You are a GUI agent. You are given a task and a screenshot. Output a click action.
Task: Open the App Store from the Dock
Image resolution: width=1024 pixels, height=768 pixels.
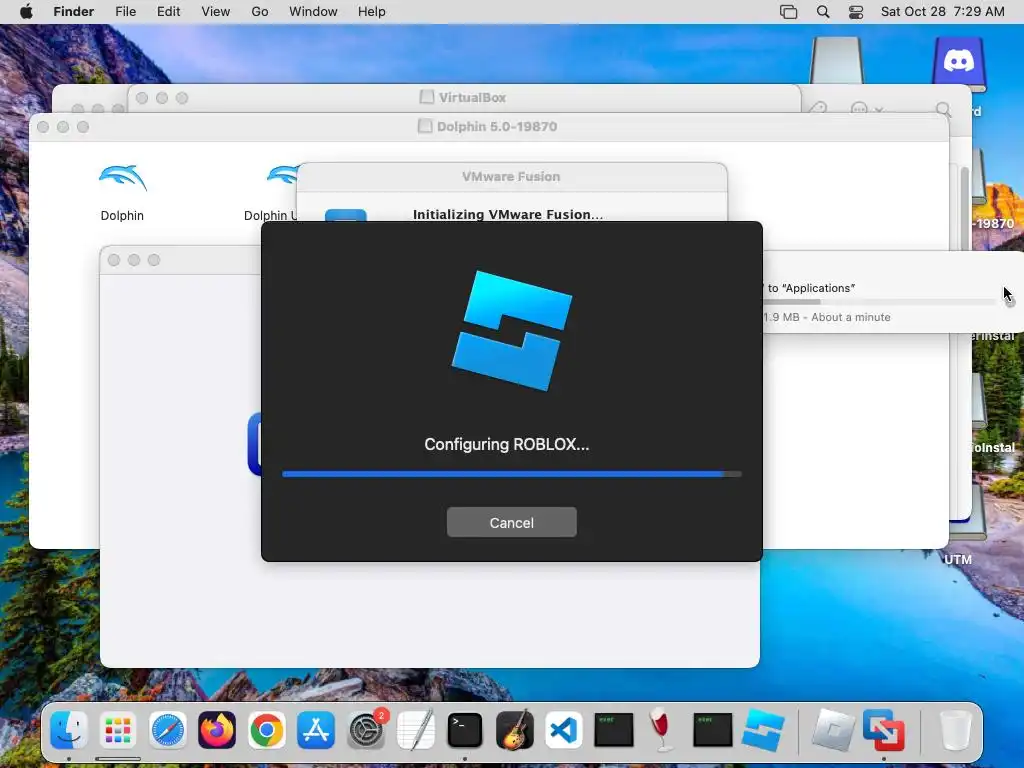coord(316,729)
